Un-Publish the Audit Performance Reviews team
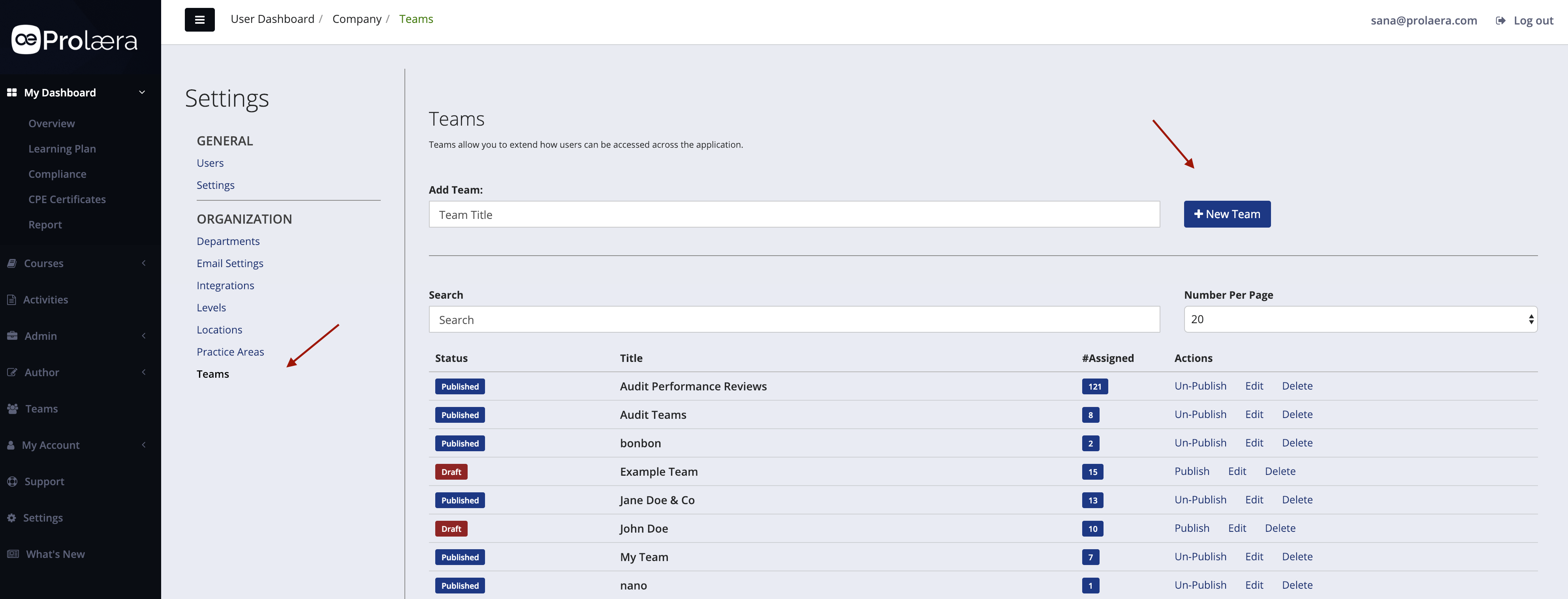Image resolution: width=1568 pixels, height=599 pixels. tap(1200, 386)
